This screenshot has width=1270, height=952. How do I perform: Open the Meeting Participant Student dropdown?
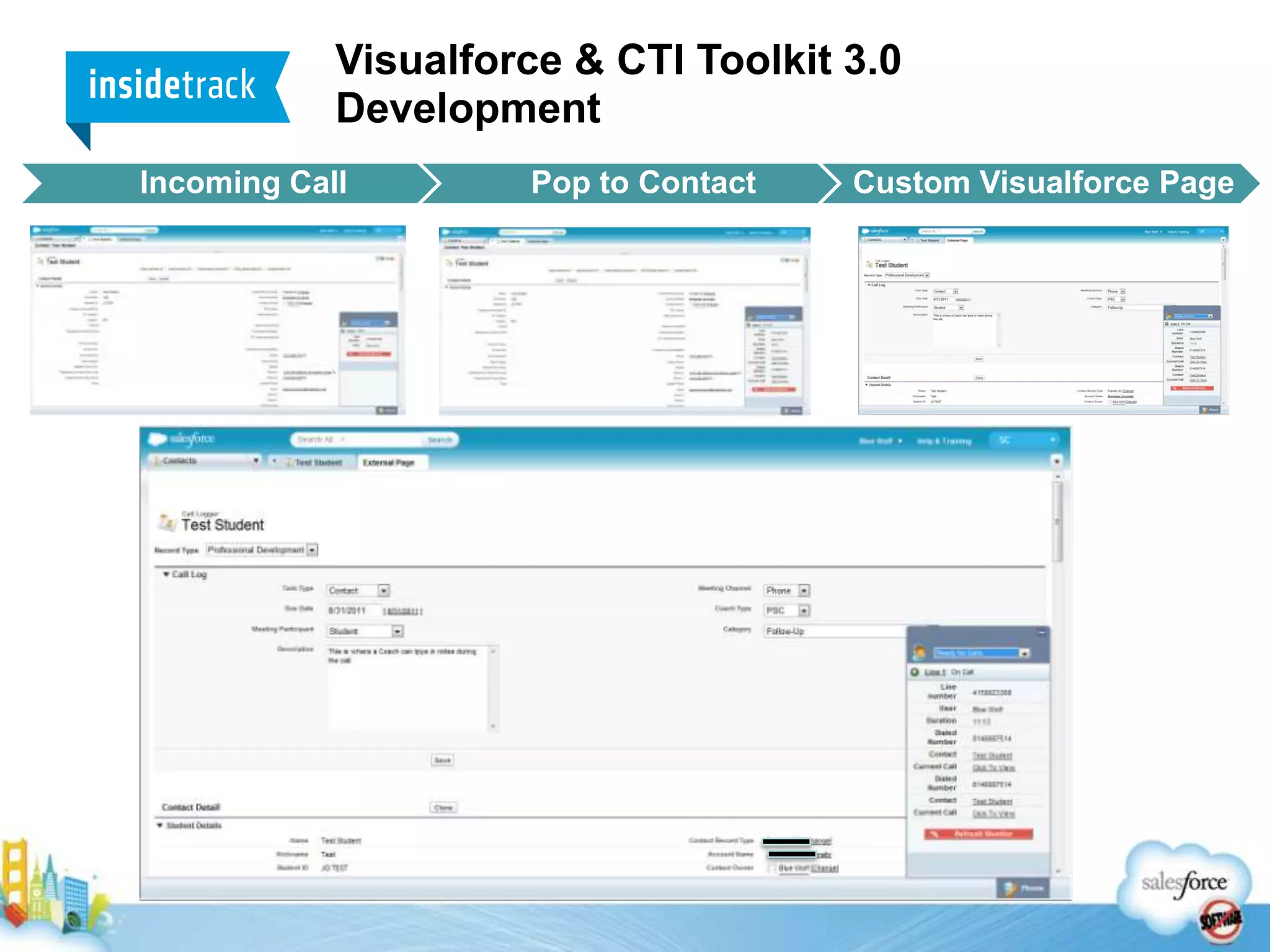pyautogui.click(x=397, y=631)
